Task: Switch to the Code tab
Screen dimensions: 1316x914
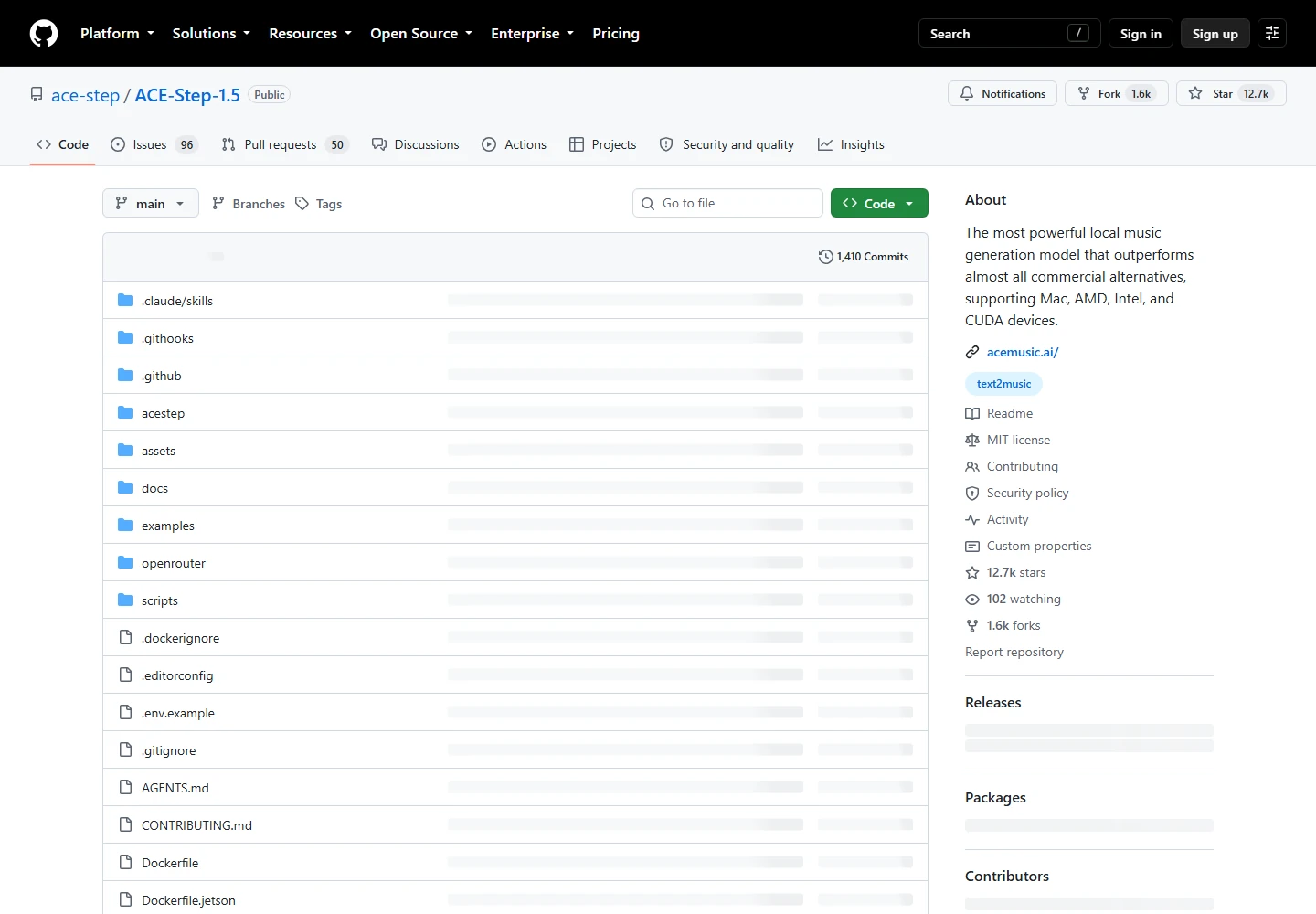Action: [x=62, y=144]
